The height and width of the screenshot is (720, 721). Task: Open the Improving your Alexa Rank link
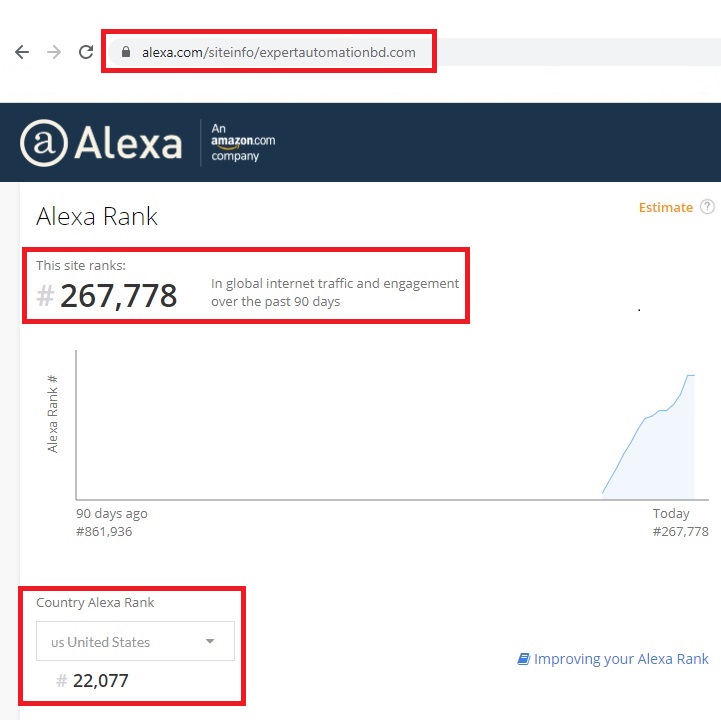pos(620,659)
